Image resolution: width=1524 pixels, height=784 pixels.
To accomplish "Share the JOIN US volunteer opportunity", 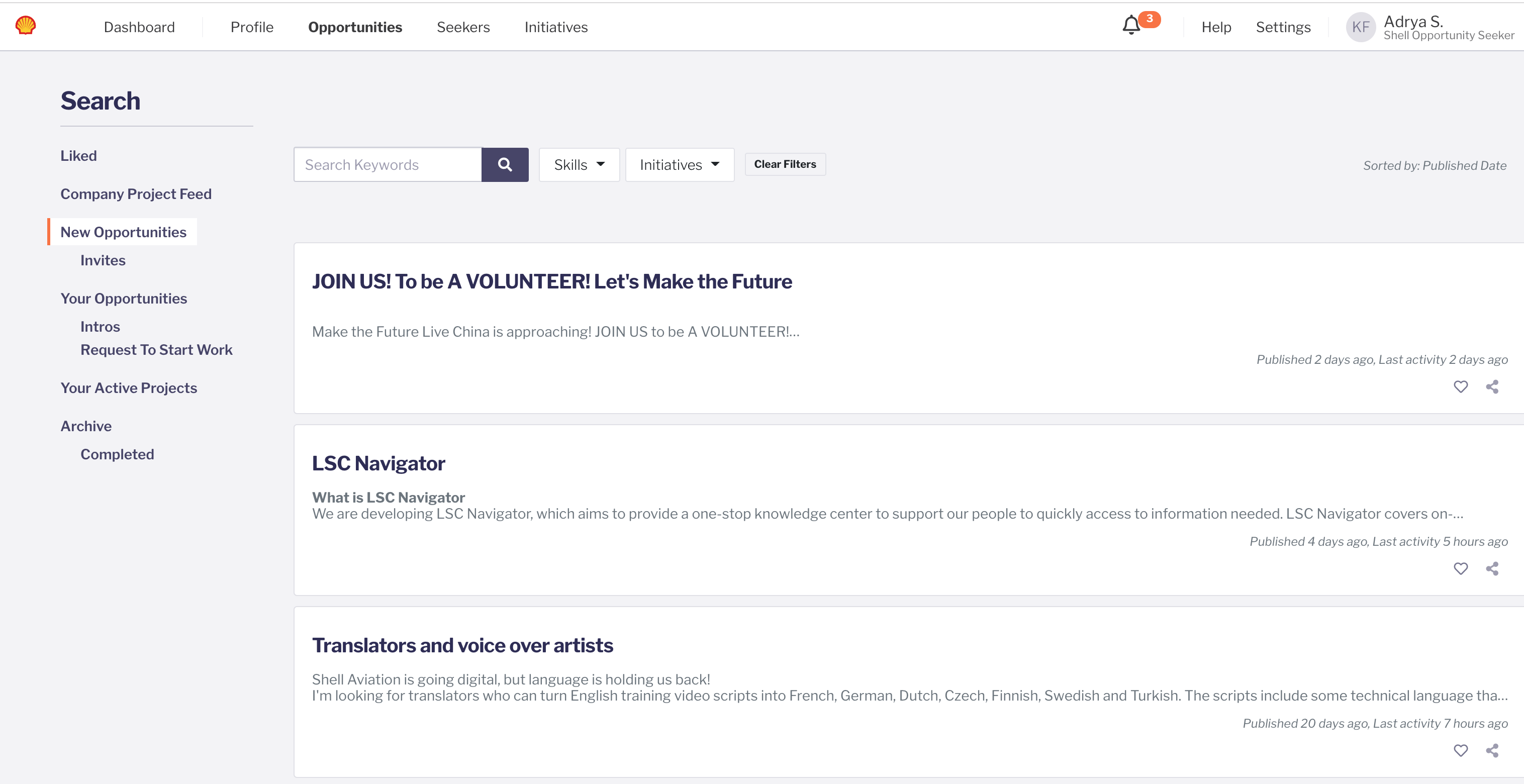I will point(1492,386).
